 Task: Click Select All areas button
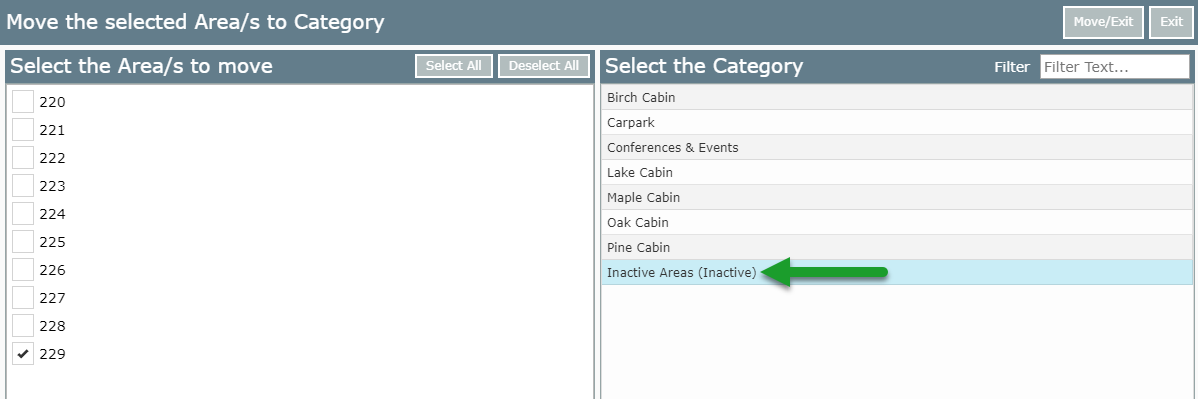(454, 66)
